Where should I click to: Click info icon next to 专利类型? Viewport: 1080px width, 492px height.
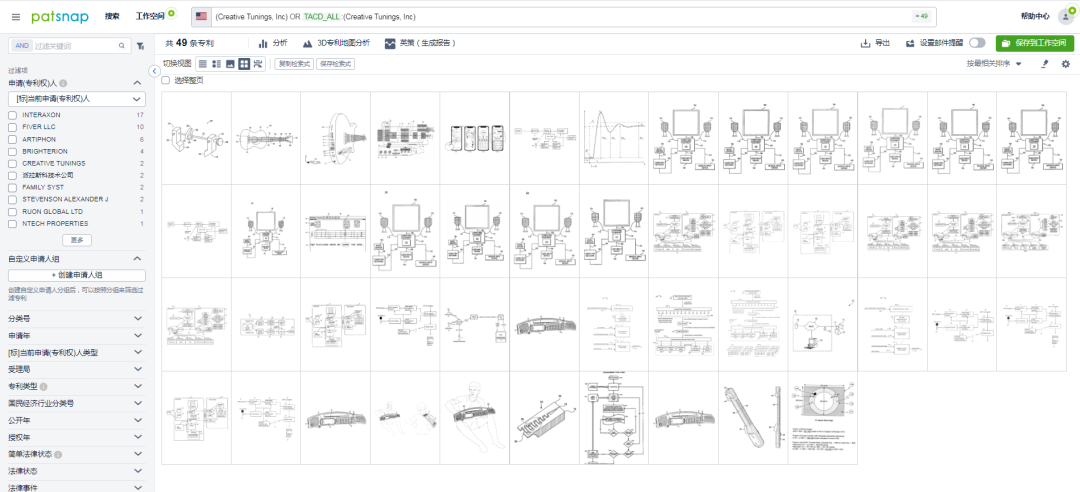point(43,387)
